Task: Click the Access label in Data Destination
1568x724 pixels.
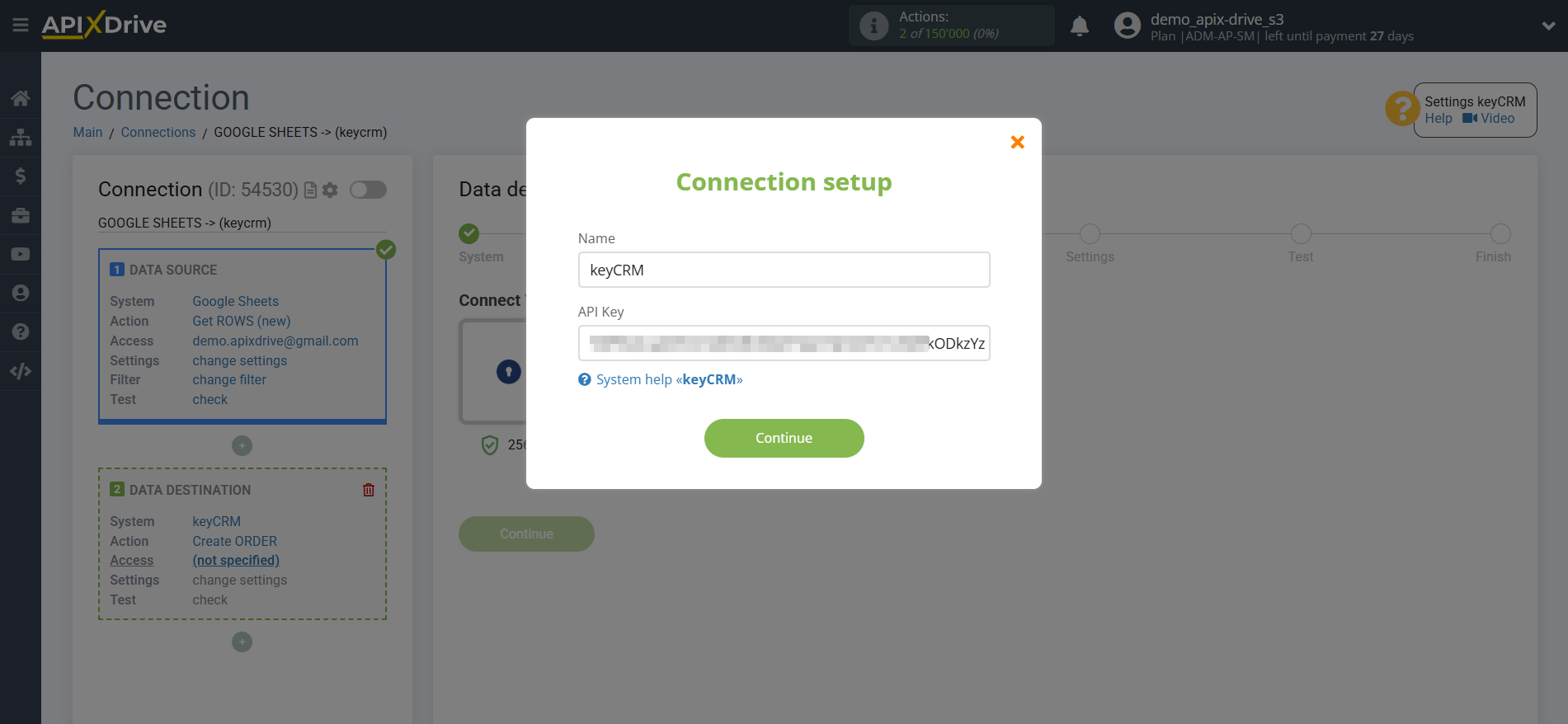Action: (132, 560)
